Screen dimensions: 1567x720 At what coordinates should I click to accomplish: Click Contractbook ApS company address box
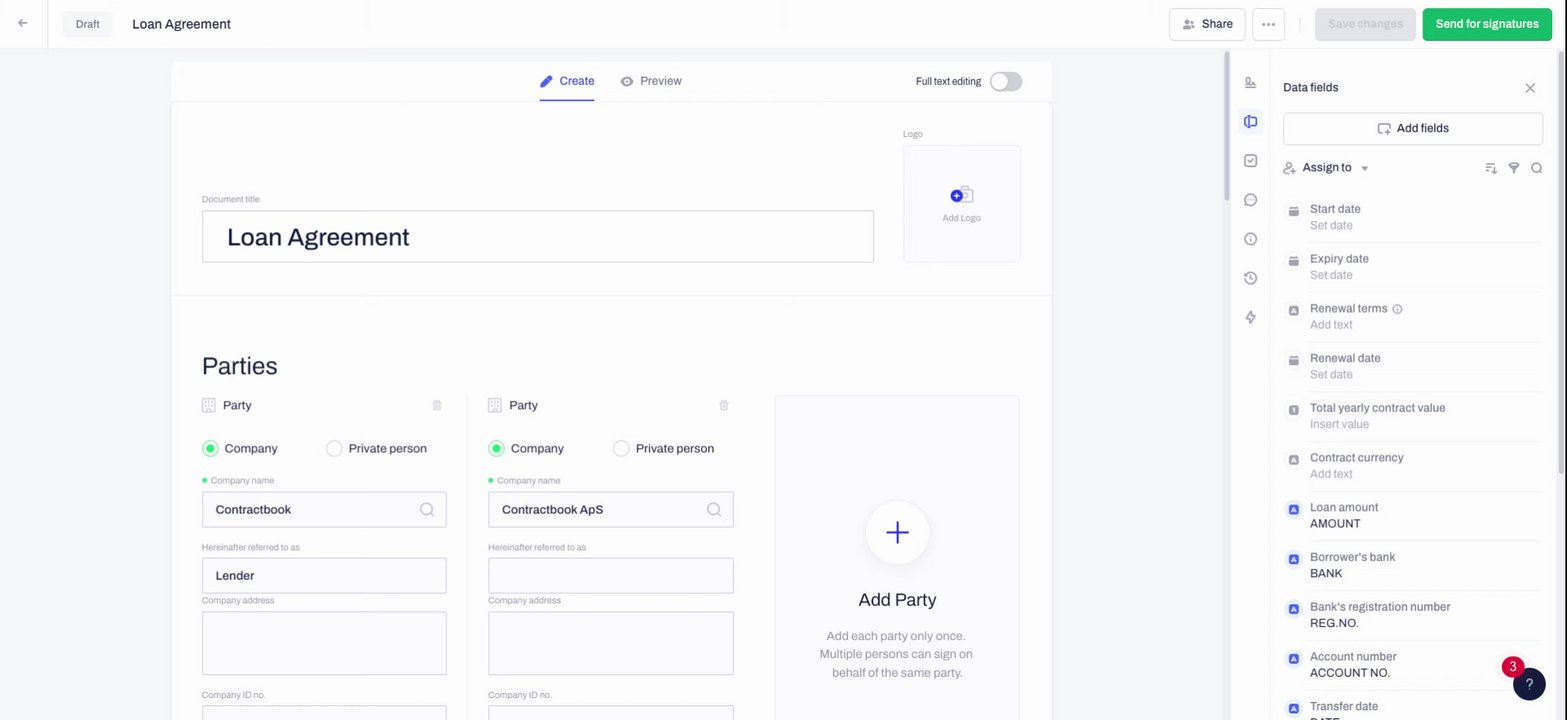[x=611, y=643]
